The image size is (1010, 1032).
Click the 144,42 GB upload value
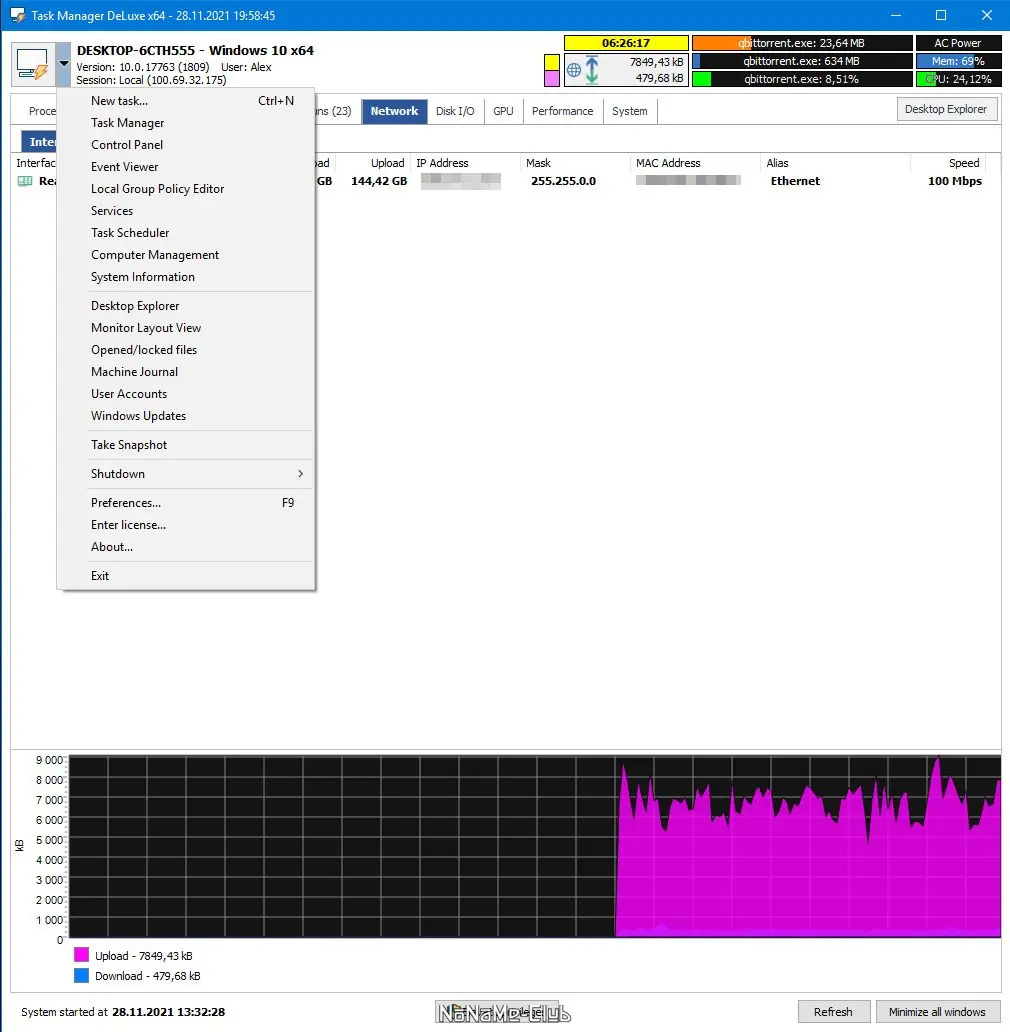[x=379, y=181]
